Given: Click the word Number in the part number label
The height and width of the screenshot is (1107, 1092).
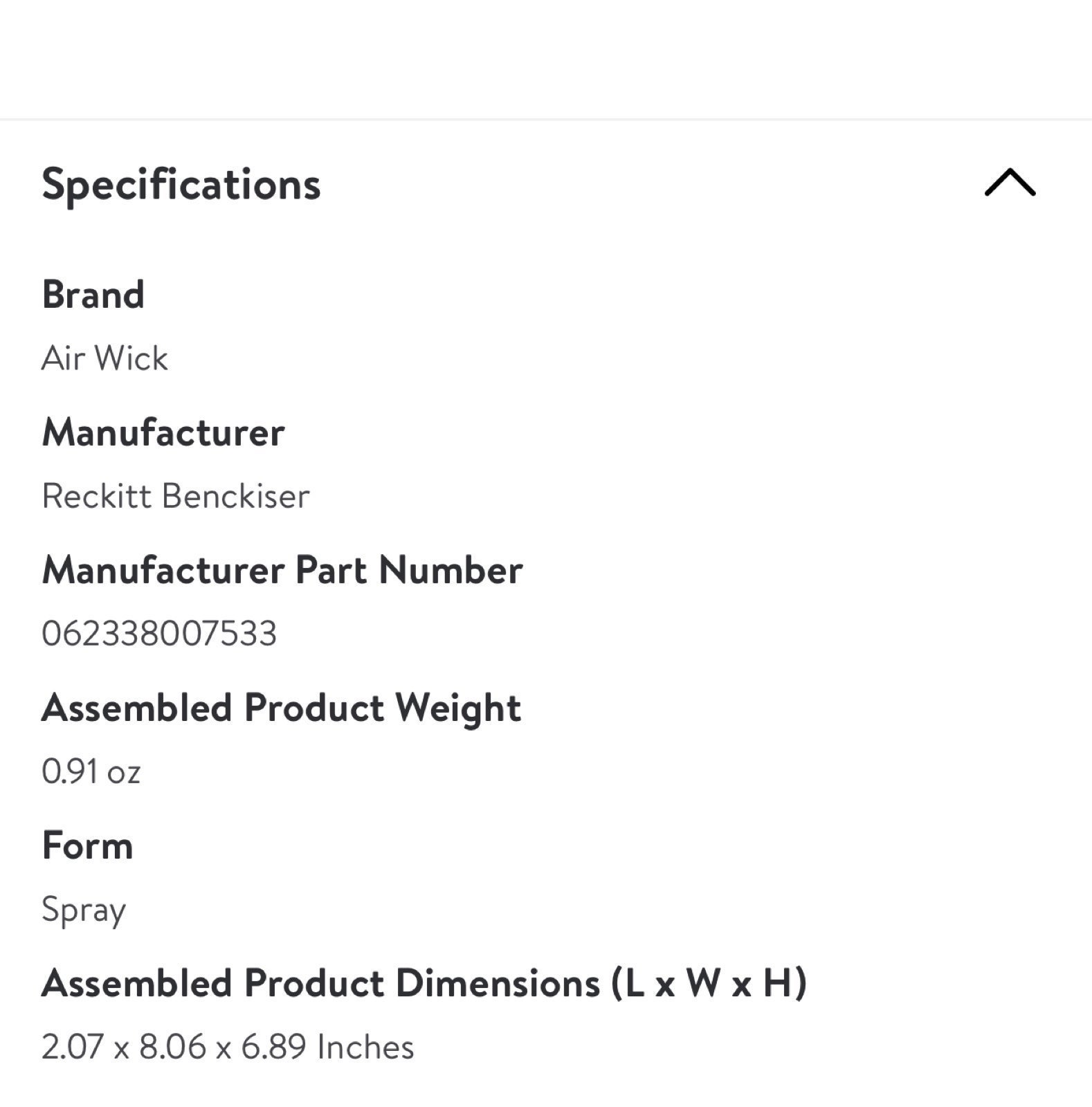Looking at the screenshot, I should (451, 570).
